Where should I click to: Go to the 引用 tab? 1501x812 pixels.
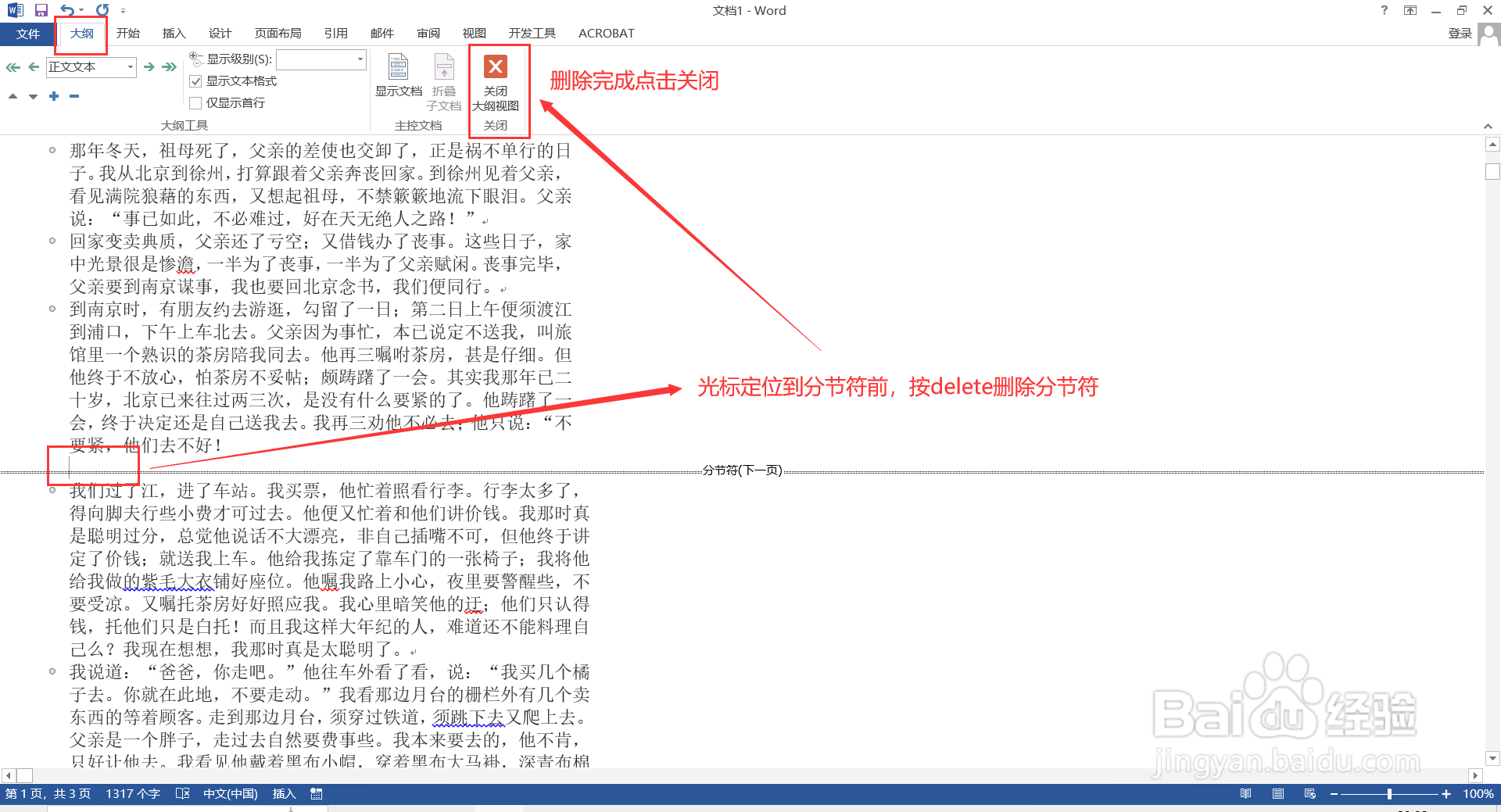336,34
